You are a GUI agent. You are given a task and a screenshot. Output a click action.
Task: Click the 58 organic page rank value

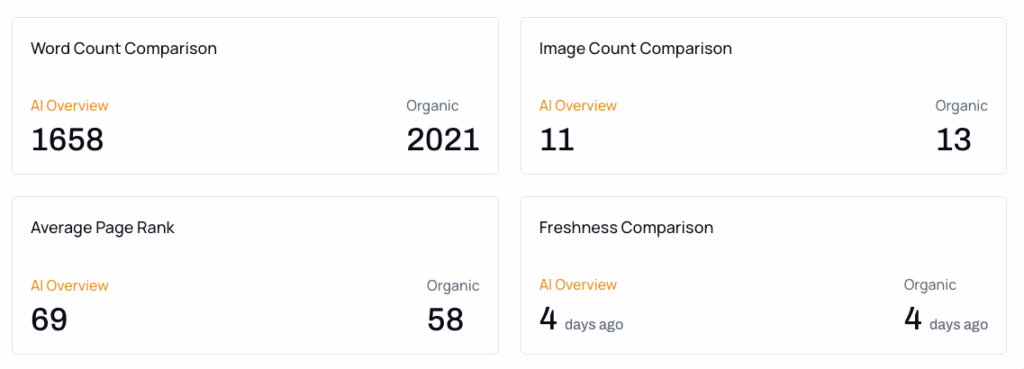click(445, 319)
